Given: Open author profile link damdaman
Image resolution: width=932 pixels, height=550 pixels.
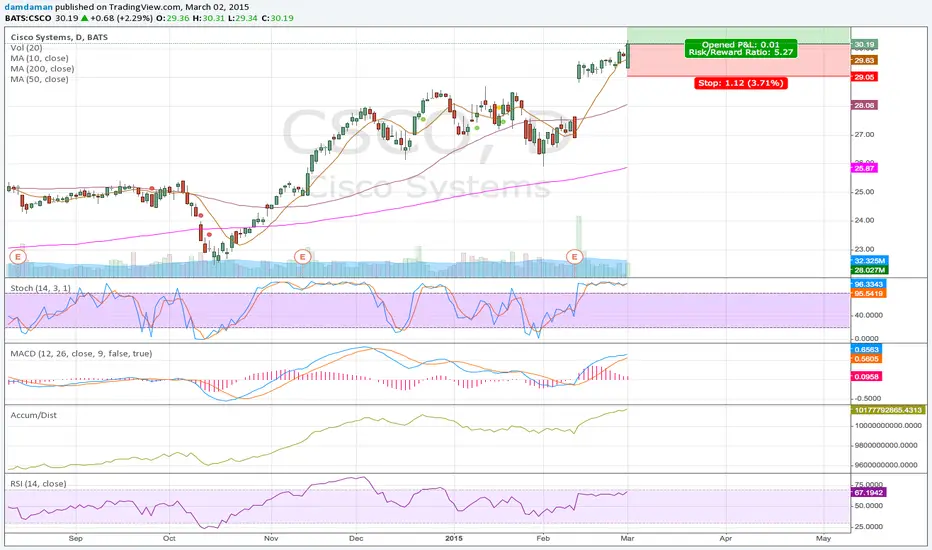Looking at the screenshot, I should pyautogui.click(x=29, y=7).
